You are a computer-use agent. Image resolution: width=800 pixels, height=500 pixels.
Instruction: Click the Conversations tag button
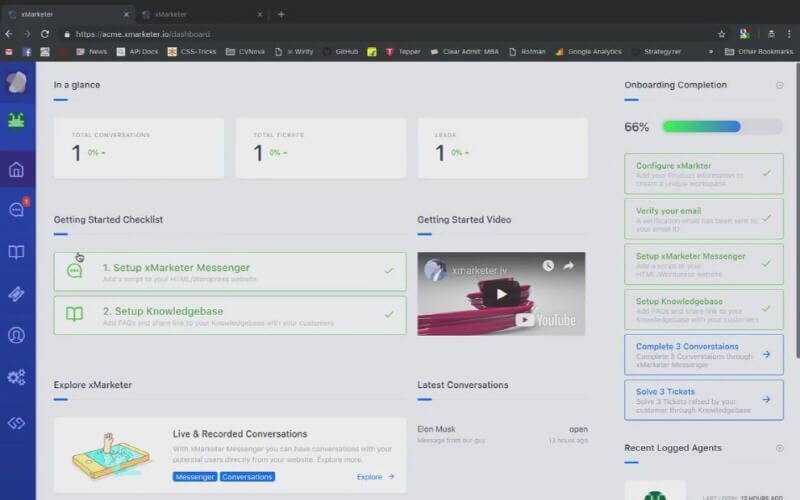pyautogui.click(x=247, y=477)
